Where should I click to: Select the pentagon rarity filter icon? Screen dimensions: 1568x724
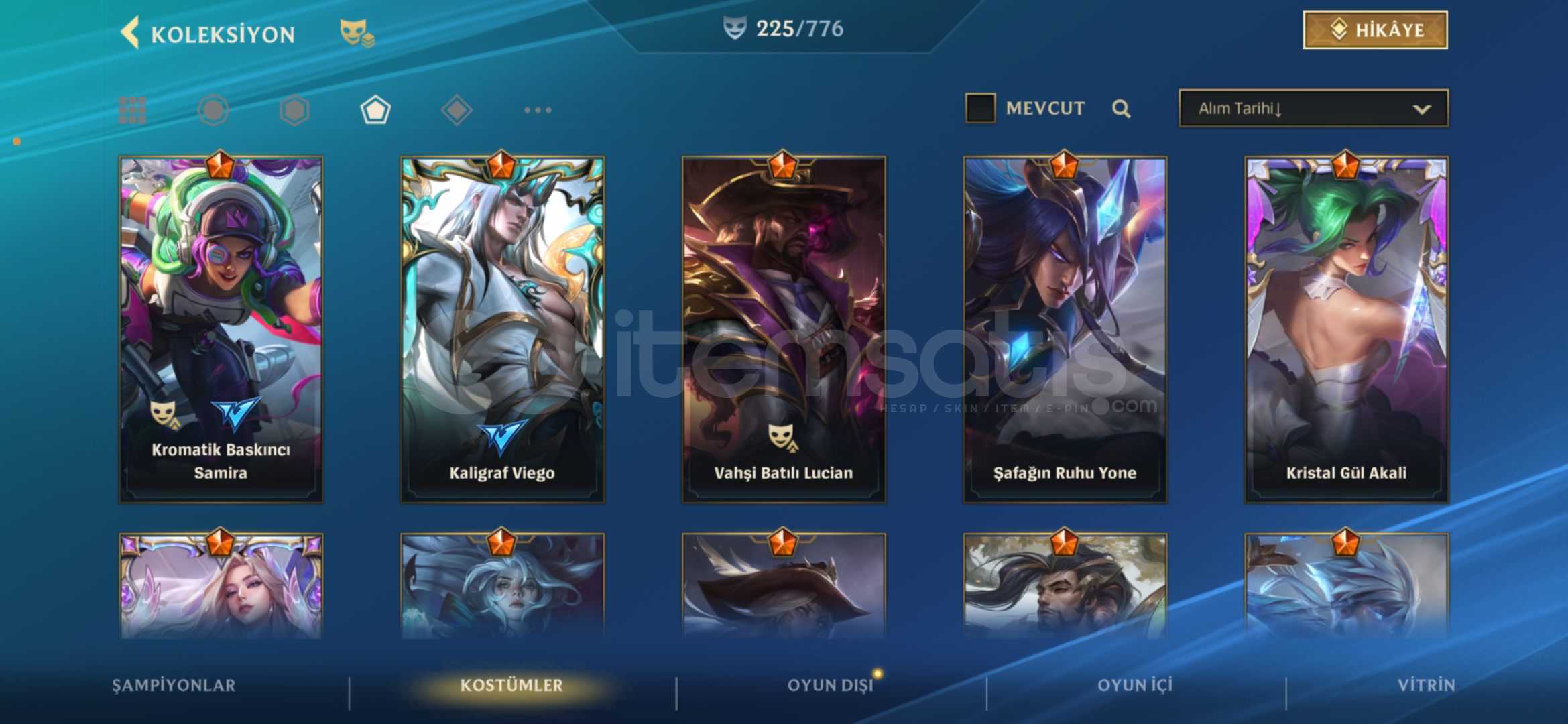[375, 110]
